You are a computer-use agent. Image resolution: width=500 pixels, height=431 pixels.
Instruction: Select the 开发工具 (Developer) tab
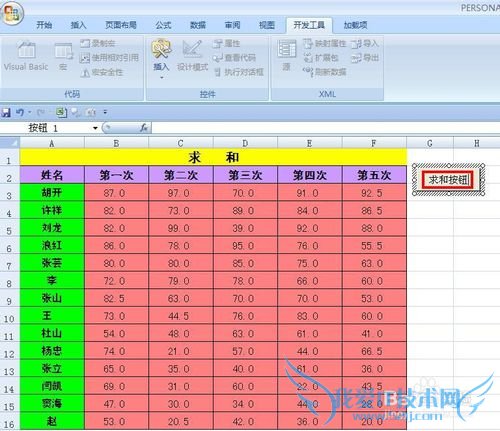coord(309,25)
